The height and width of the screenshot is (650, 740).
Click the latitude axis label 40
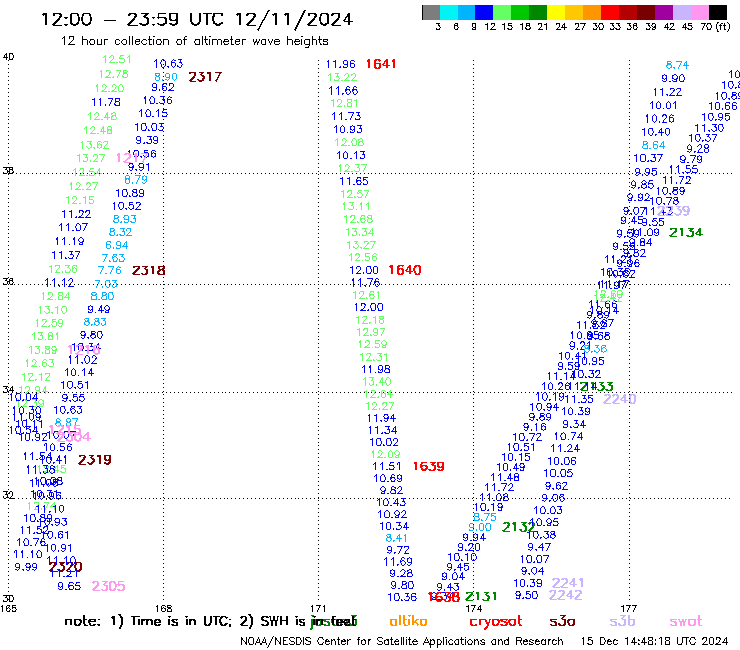[x=8, y=57]
